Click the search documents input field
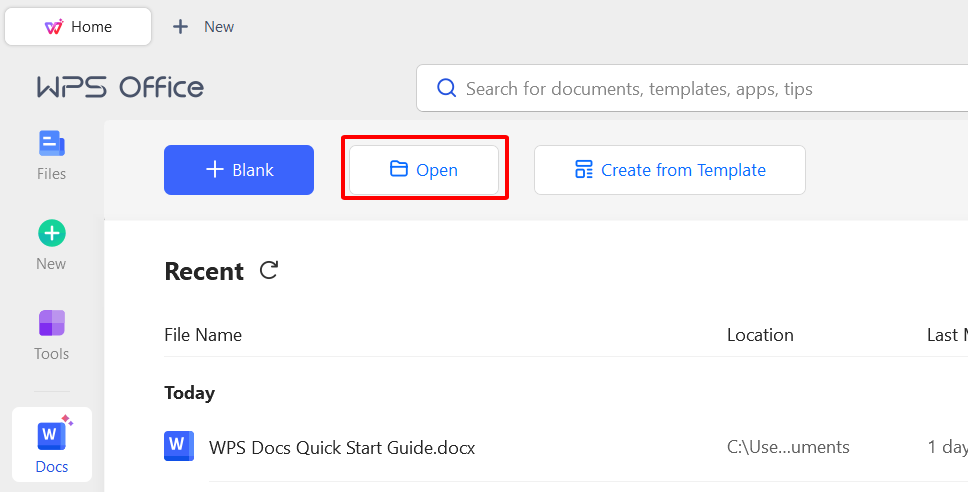 [x=691, y=88]
